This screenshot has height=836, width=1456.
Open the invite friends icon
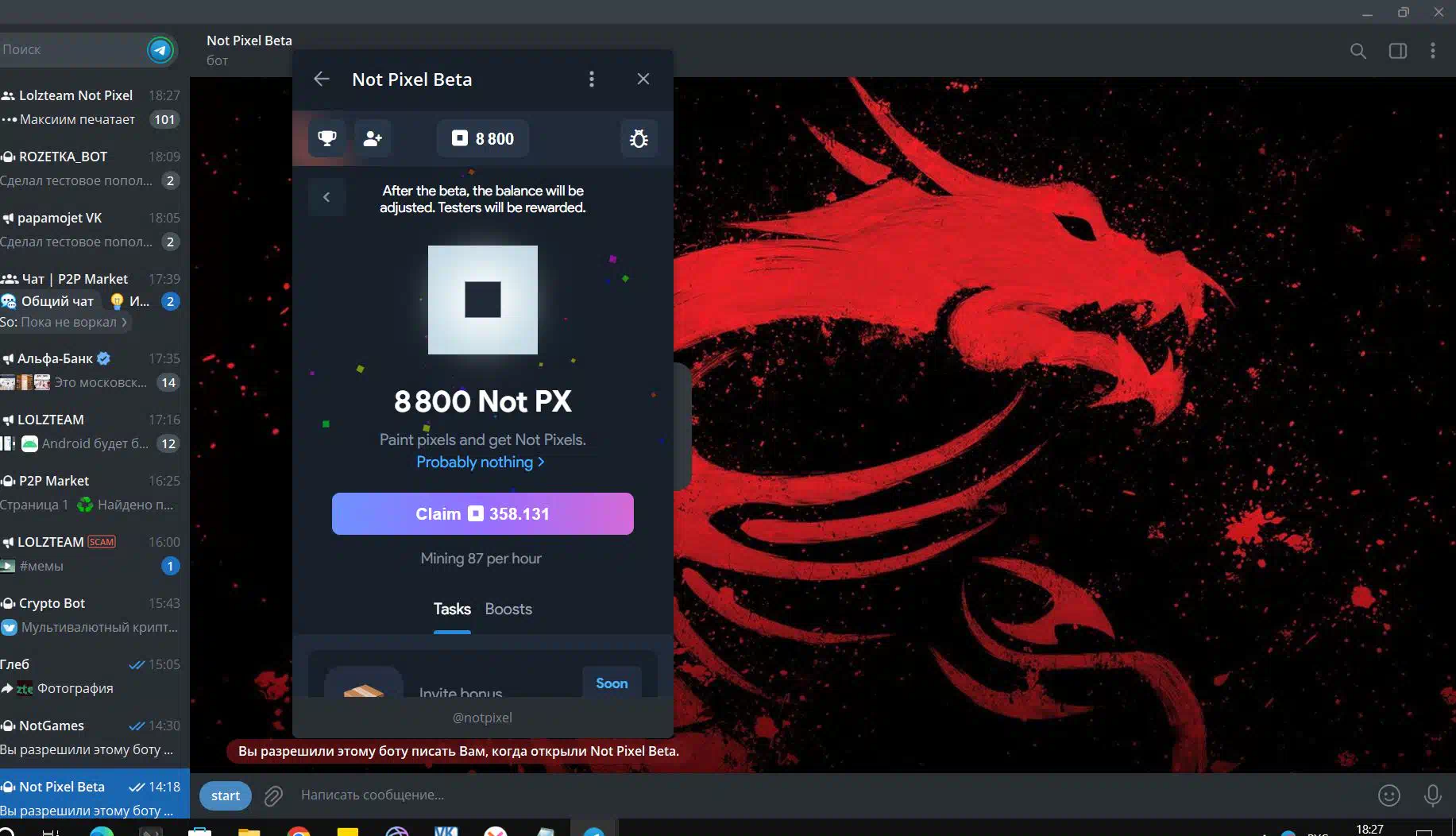373,138
